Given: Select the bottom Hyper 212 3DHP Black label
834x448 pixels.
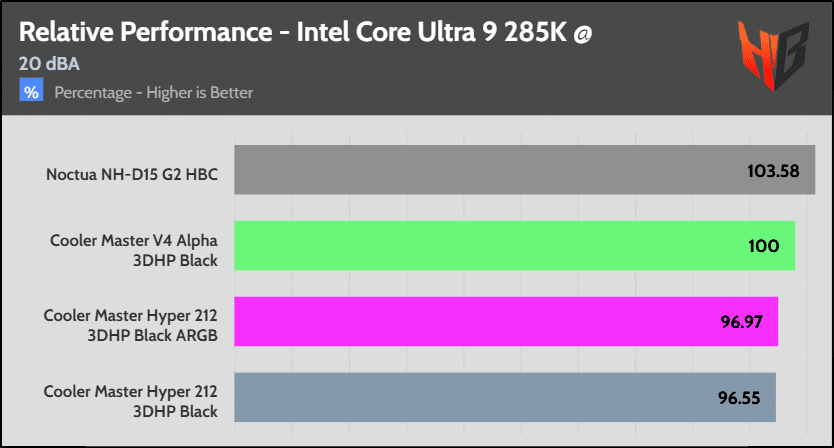Looking at the screenshot, I should [130, 400].
